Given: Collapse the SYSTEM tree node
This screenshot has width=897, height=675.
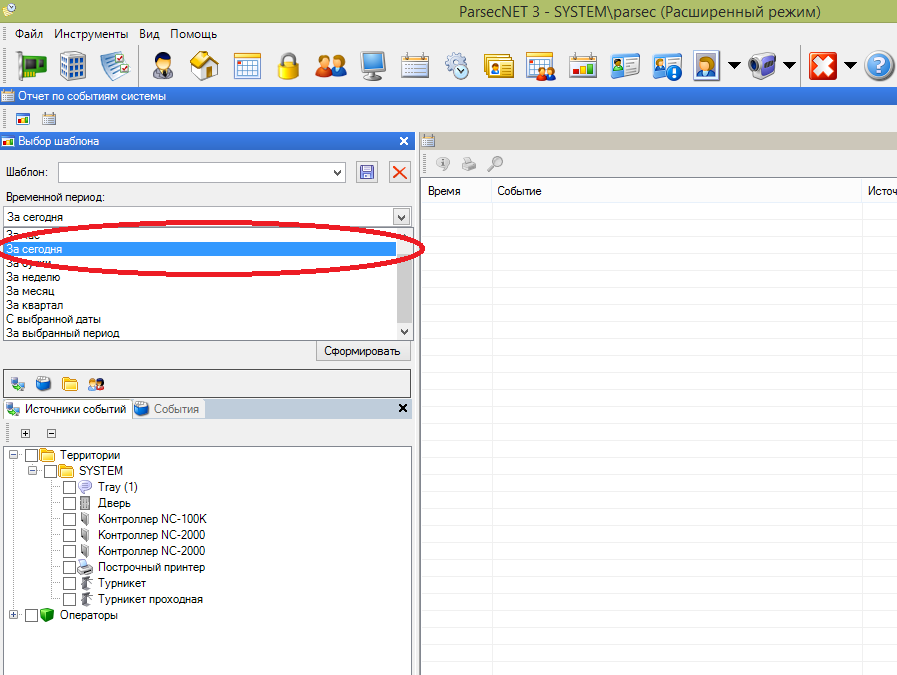Looking at the screenshot, I should [x=33, y=471].
